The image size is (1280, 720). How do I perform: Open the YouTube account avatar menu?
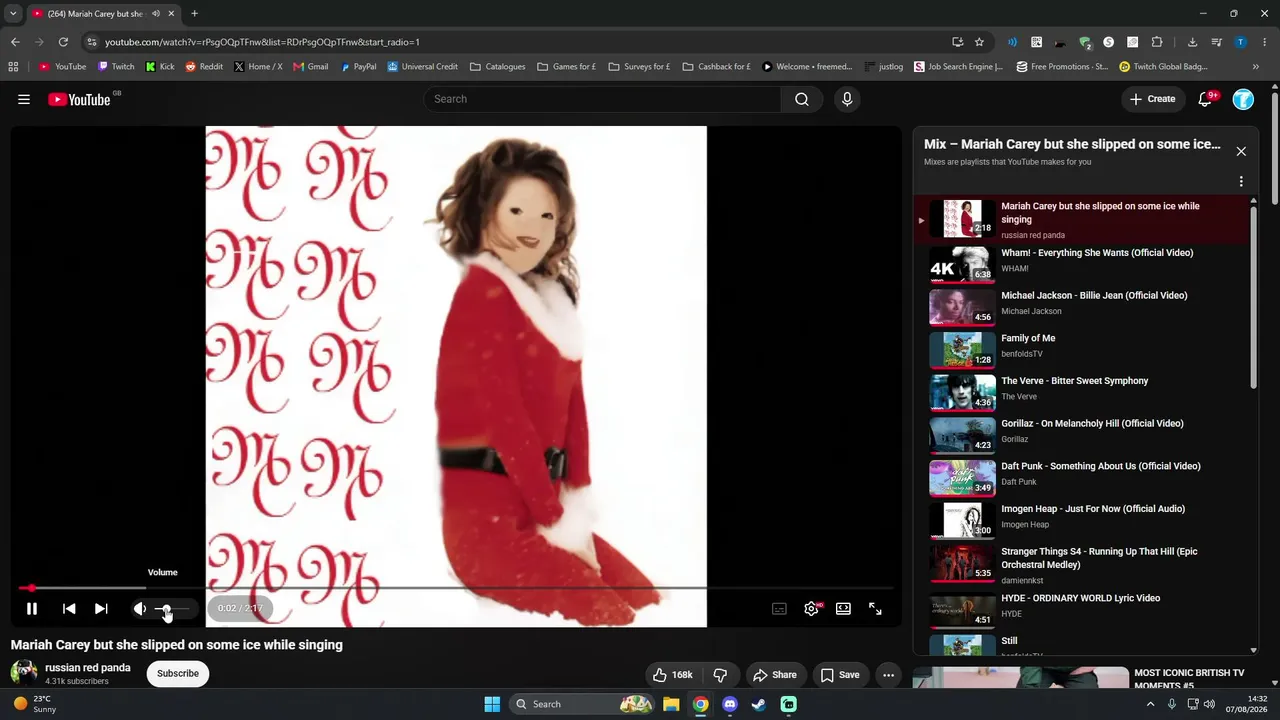tap(1243, 99)
